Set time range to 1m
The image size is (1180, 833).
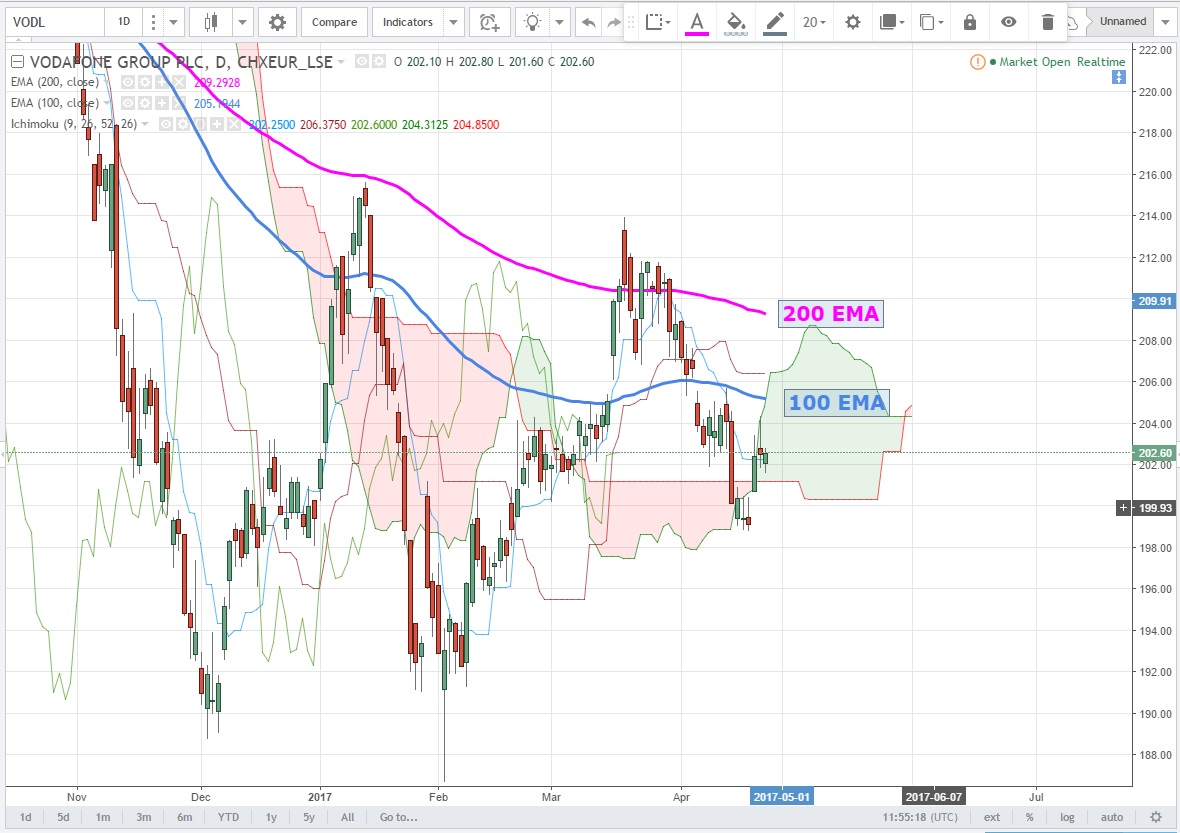[103, 817]
